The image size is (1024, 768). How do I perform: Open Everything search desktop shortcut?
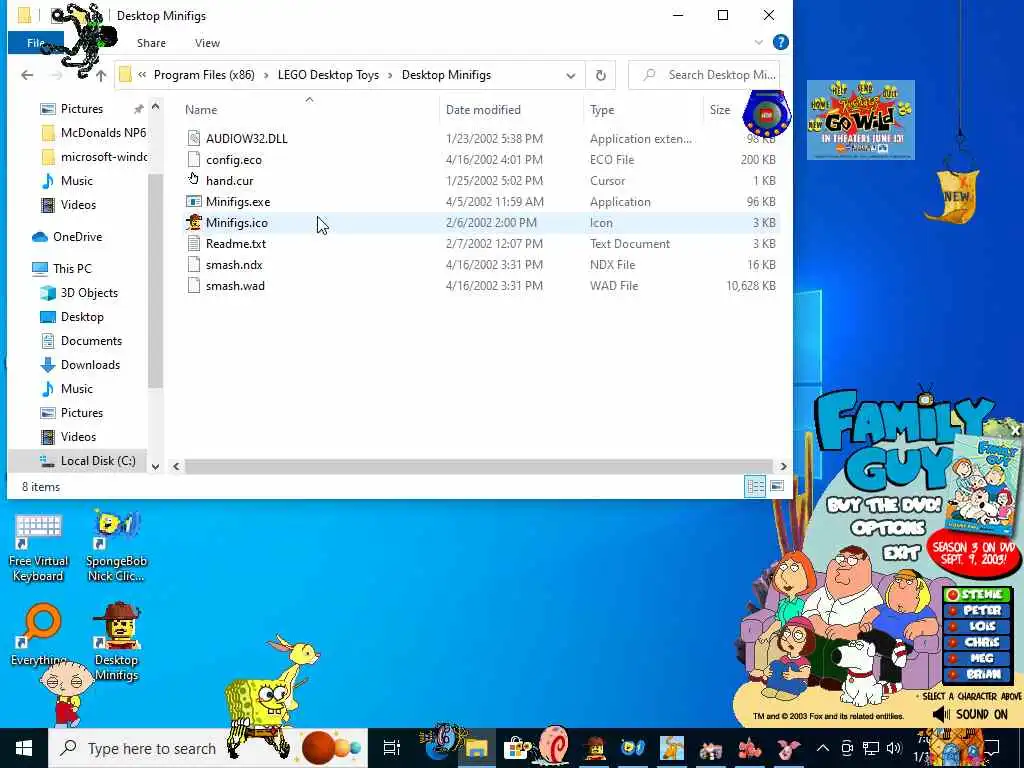[38, 635]
